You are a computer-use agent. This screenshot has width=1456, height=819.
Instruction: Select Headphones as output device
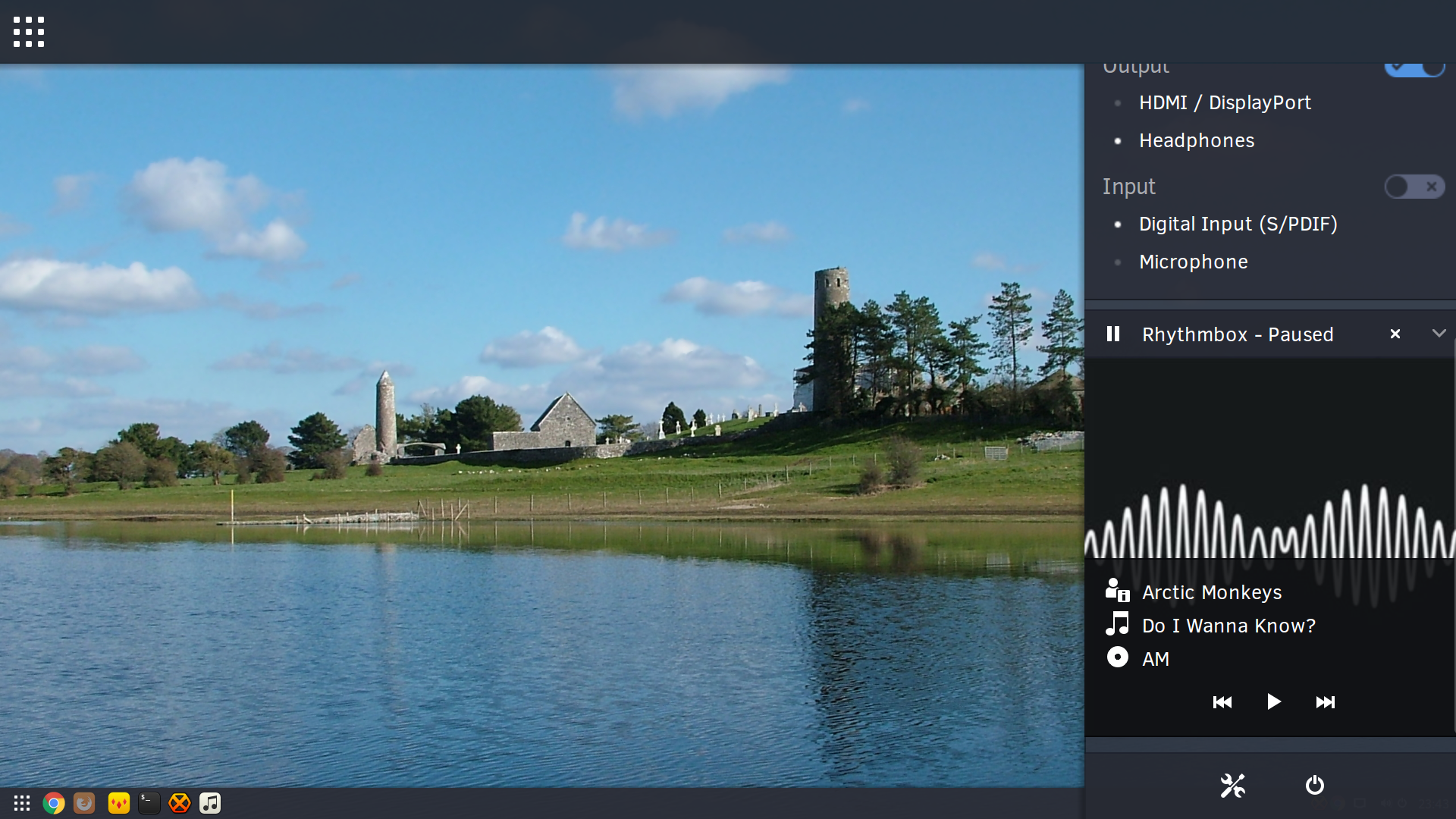(x=1197, y=140)
